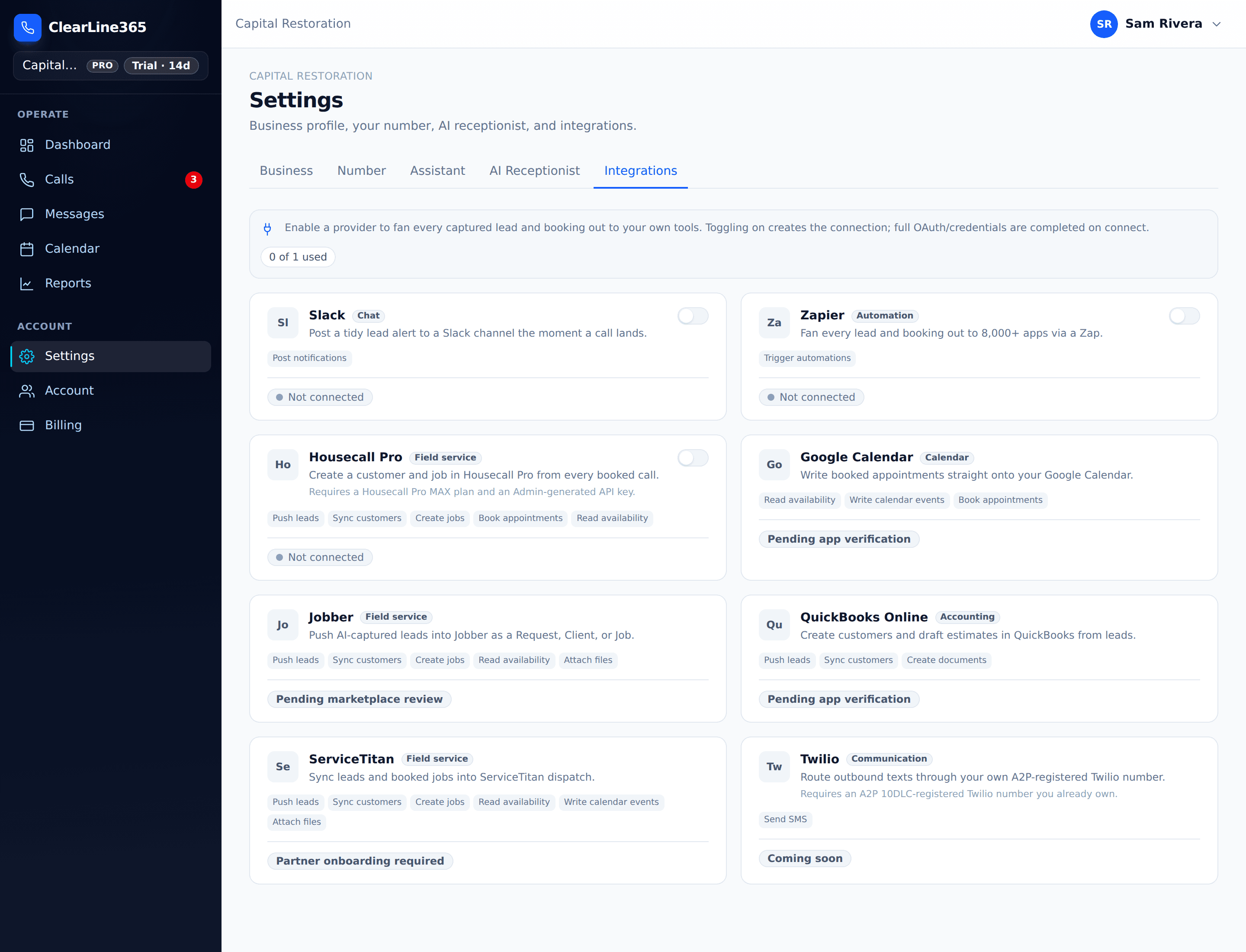Click the Account people icon
1246x952 pixels.
[x=27, y=390]
